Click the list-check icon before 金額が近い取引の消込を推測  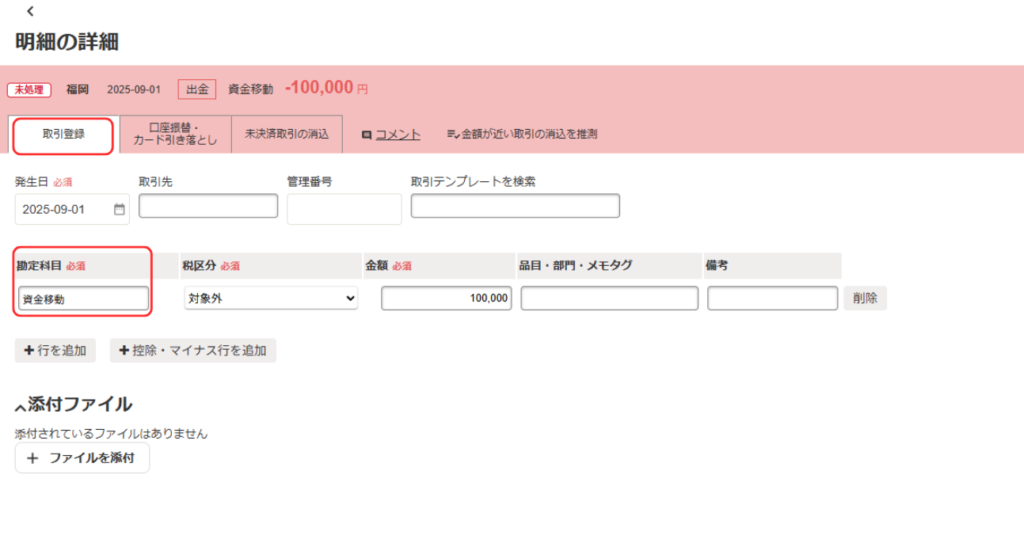tap(452, 134)
